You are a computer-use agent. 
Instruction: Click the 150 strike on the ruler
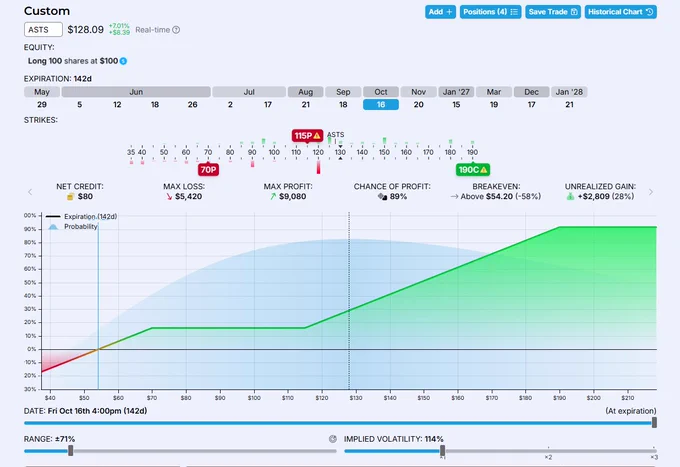click(x=384, y=152)
